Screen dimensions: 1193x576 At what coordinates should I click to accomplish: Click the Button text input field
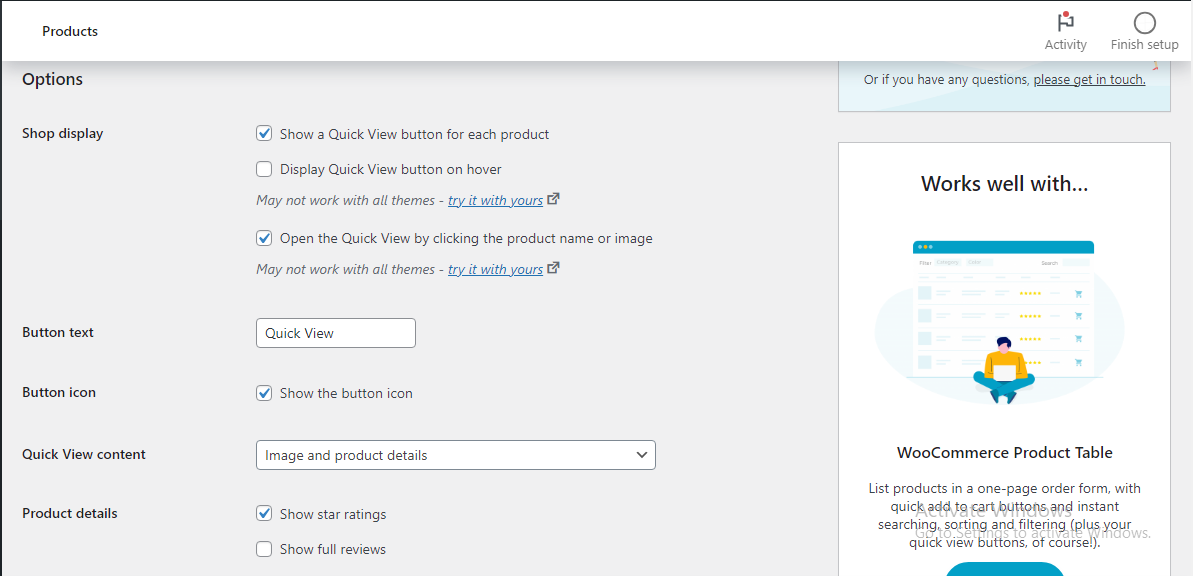335,333
